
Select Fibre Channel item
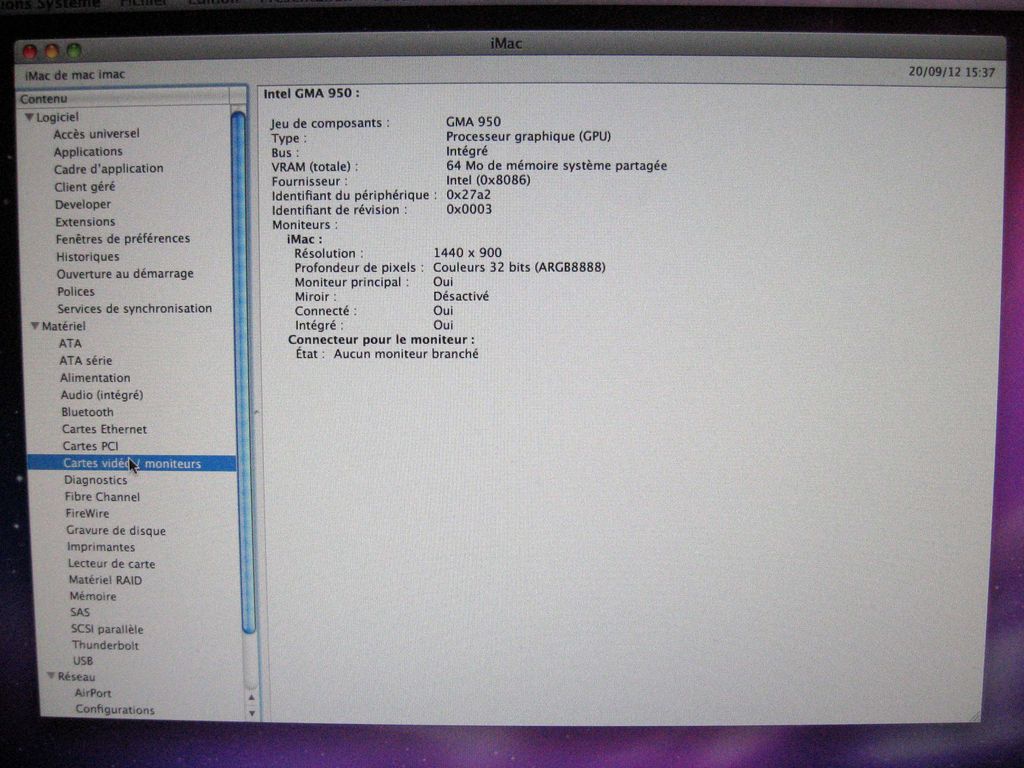pyautogui.click(x=103, y=497)
